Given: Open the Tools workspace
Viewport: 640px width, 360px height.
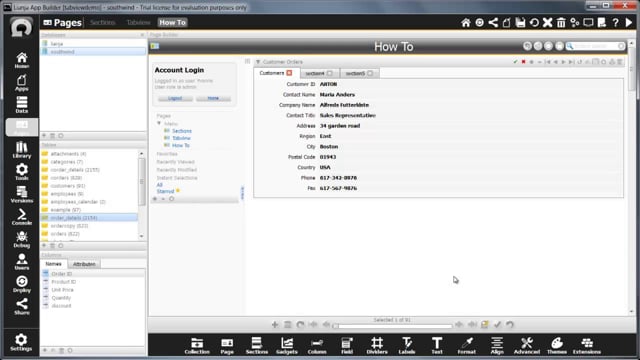Looking at the screenshot, I should click(22, 172).
